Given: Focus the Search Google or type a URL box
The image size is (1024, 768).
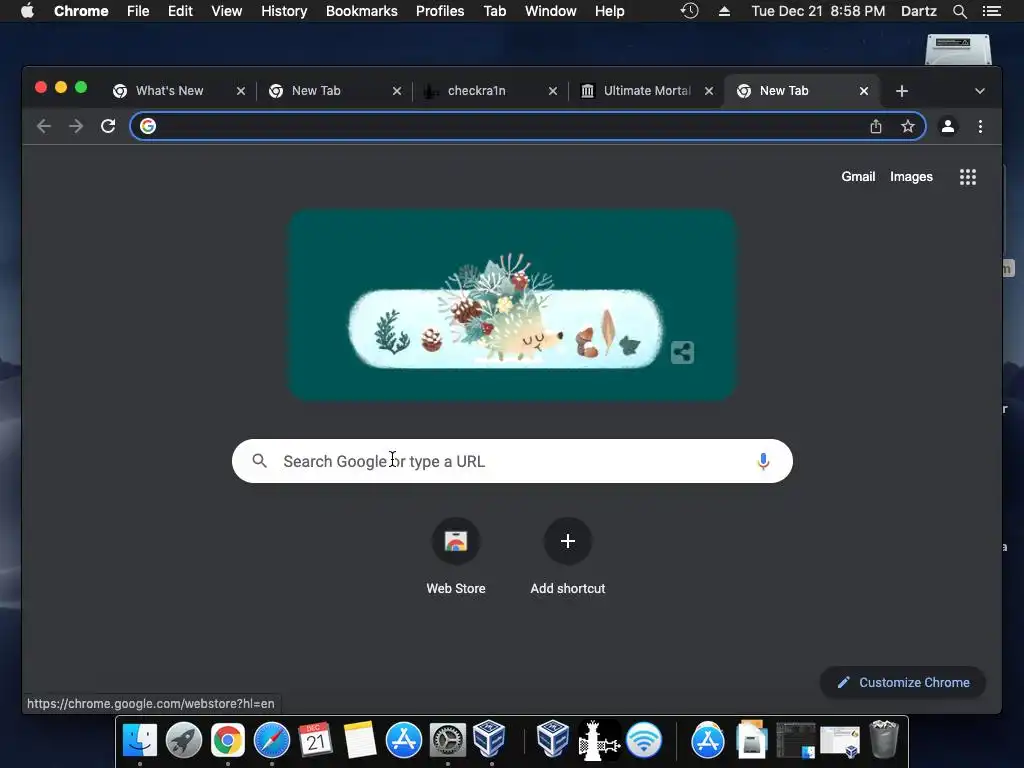Looking at the screenshot, I should coord(512,461).
